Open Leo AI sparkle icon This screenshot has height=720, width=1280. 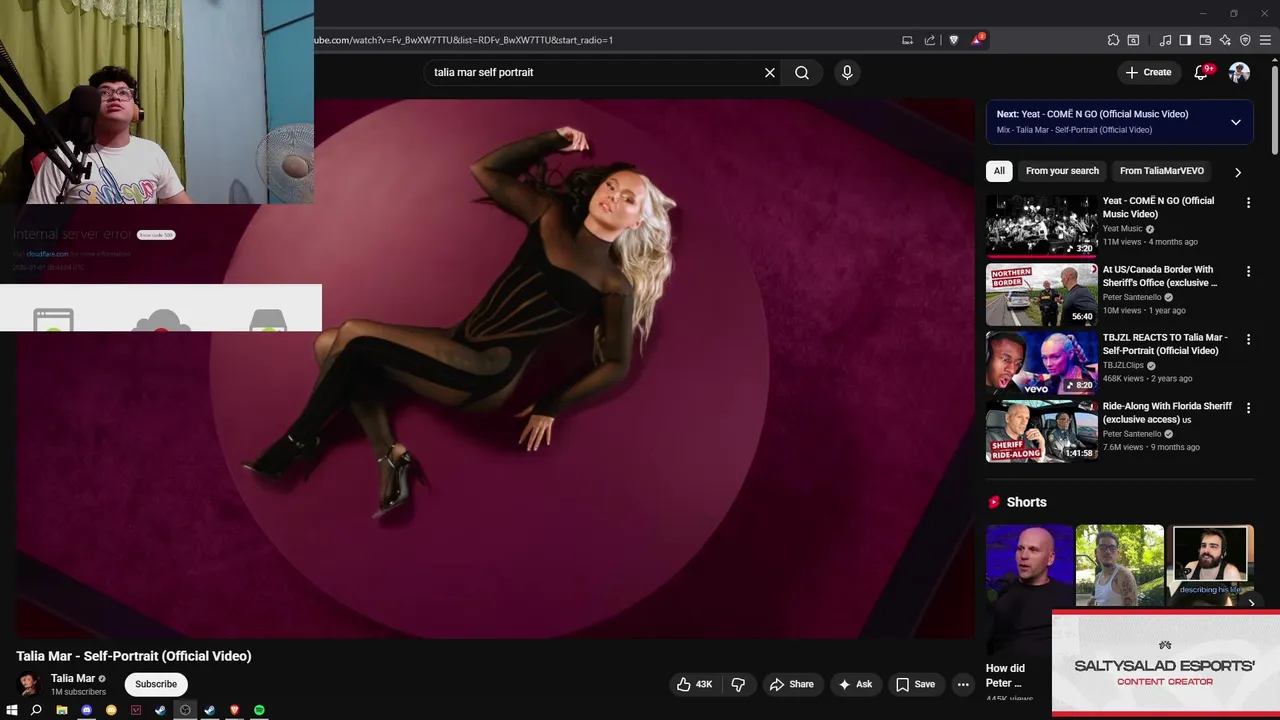coord(1225,40)
